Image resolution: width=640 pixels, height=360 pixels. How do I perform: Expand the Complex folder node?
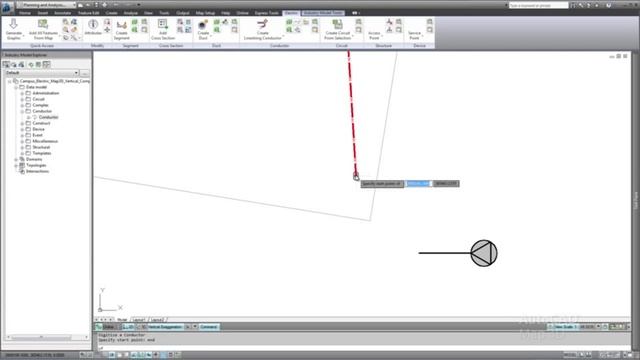[22, 105]
